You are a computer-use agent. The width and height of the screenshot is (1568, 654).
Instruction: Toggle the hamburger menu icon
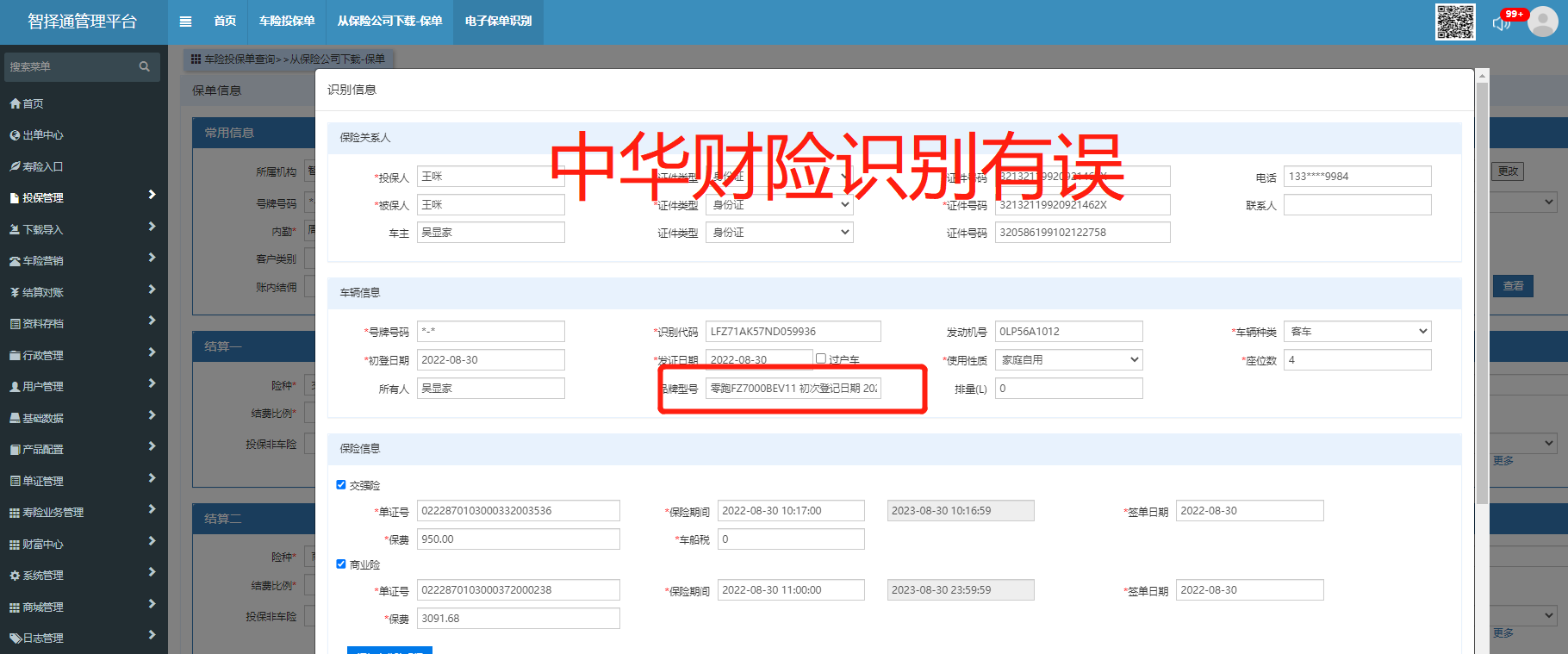click(x=185, y=22)
